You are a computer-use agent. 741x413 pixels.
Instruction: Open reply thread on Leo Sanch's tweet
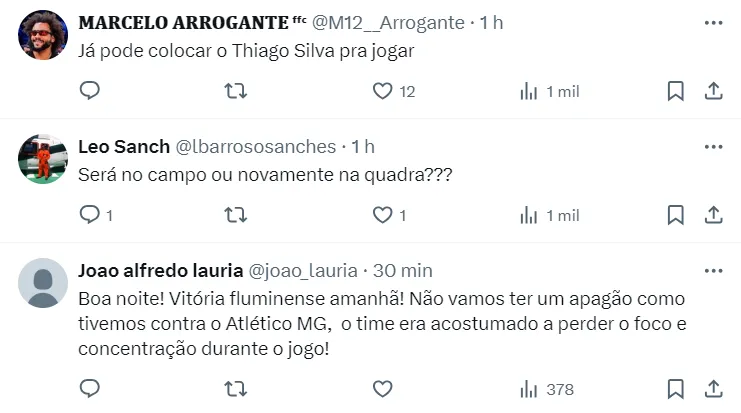coord(89,215)
